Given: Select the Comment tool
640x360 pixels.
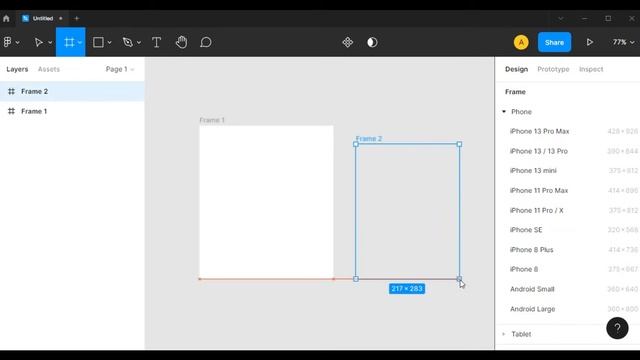Looking at the screenshot, I should [x=206, y=42].
